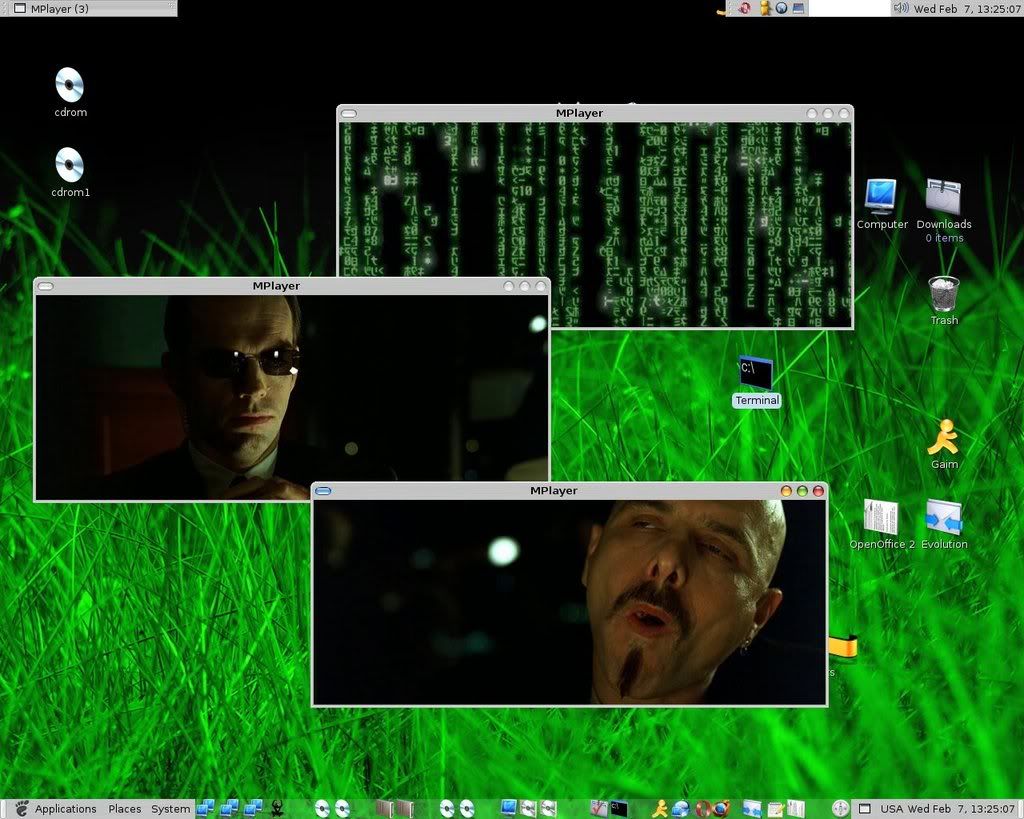Click the USA keyboard layout indicator
This screenshot has width=1024, height=819.
tap(891, 809)
